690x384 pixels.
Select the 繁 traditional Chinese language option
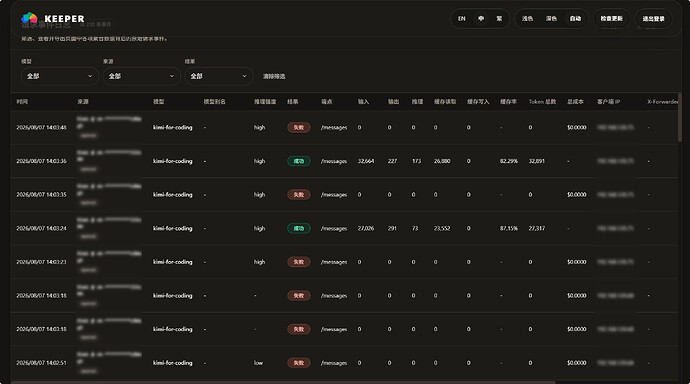(x=499, y=18)
